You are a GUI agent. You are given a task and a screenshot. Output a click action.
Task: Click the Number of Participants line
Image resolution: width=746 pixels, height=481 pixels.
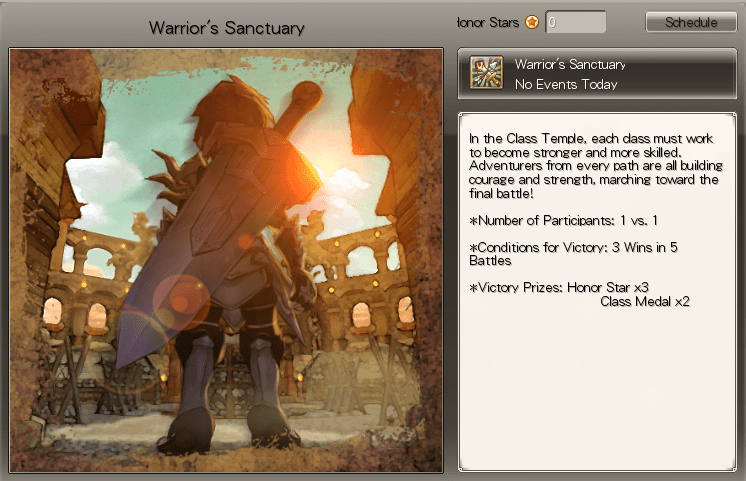tap(563, 221)
